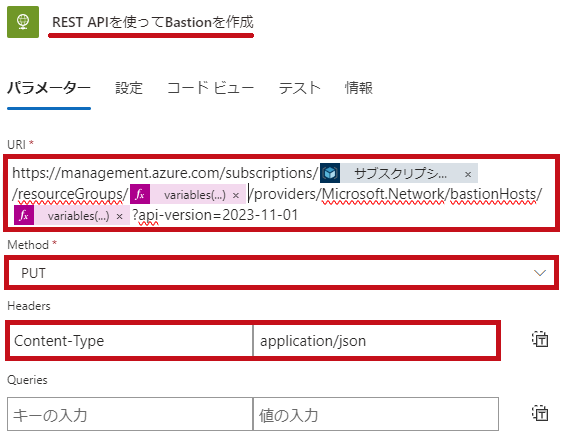Select the サブスクリプシ... dynamic token
The image size is (565, 440).
[400, 174]
